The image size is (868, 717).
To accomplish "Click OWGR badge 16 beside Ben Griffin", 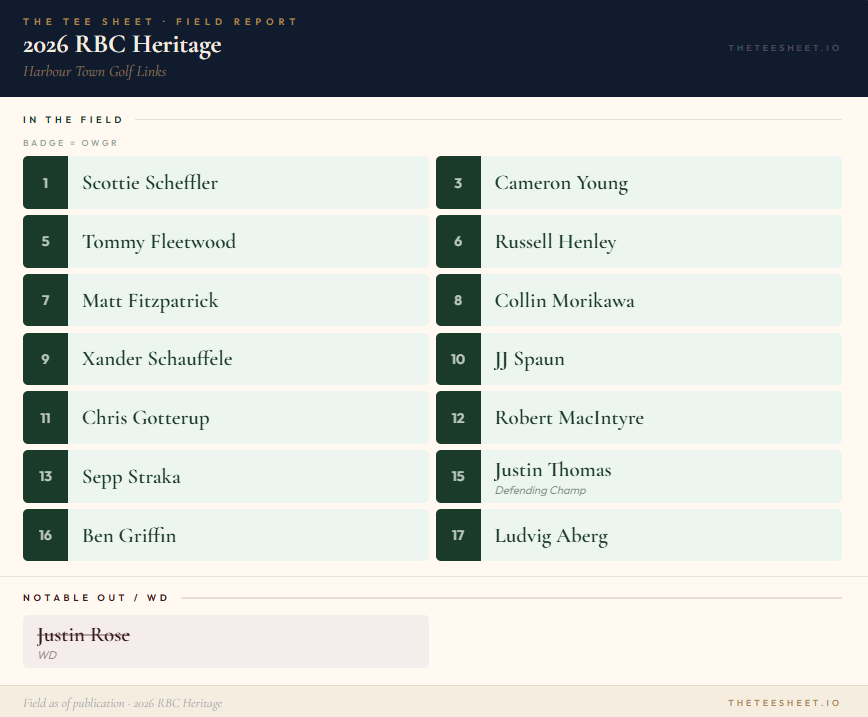I will [x=45, y=535].
